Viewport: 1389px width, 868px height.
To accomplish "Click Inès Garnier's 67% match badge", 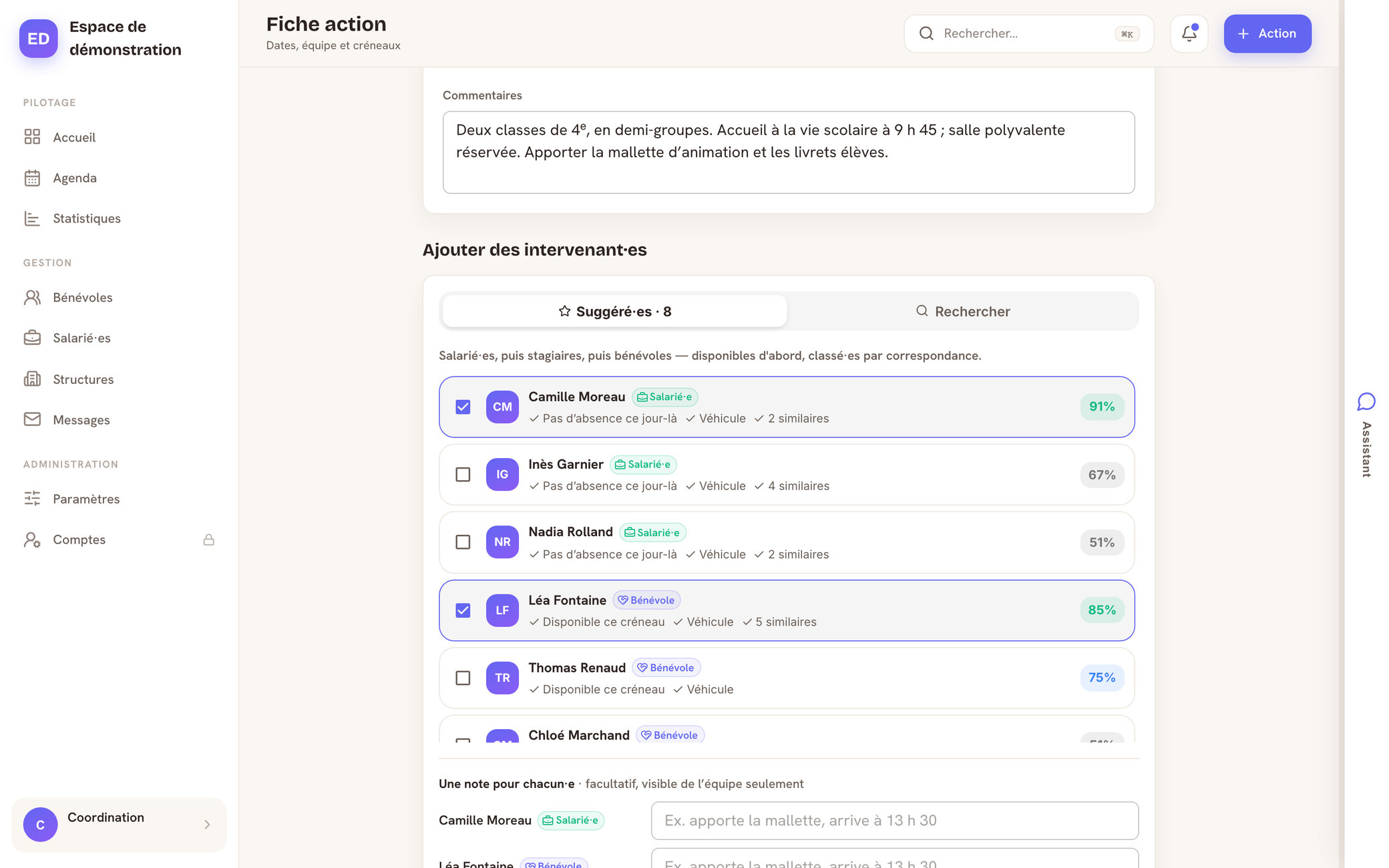I will tap(1102, 475).
